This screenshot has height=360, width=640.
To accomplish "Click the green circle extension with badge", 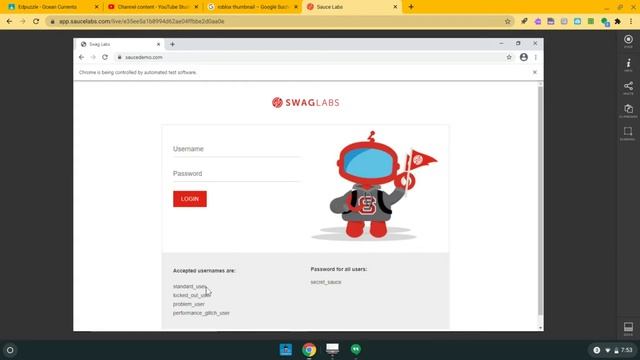I will [605, 22].
